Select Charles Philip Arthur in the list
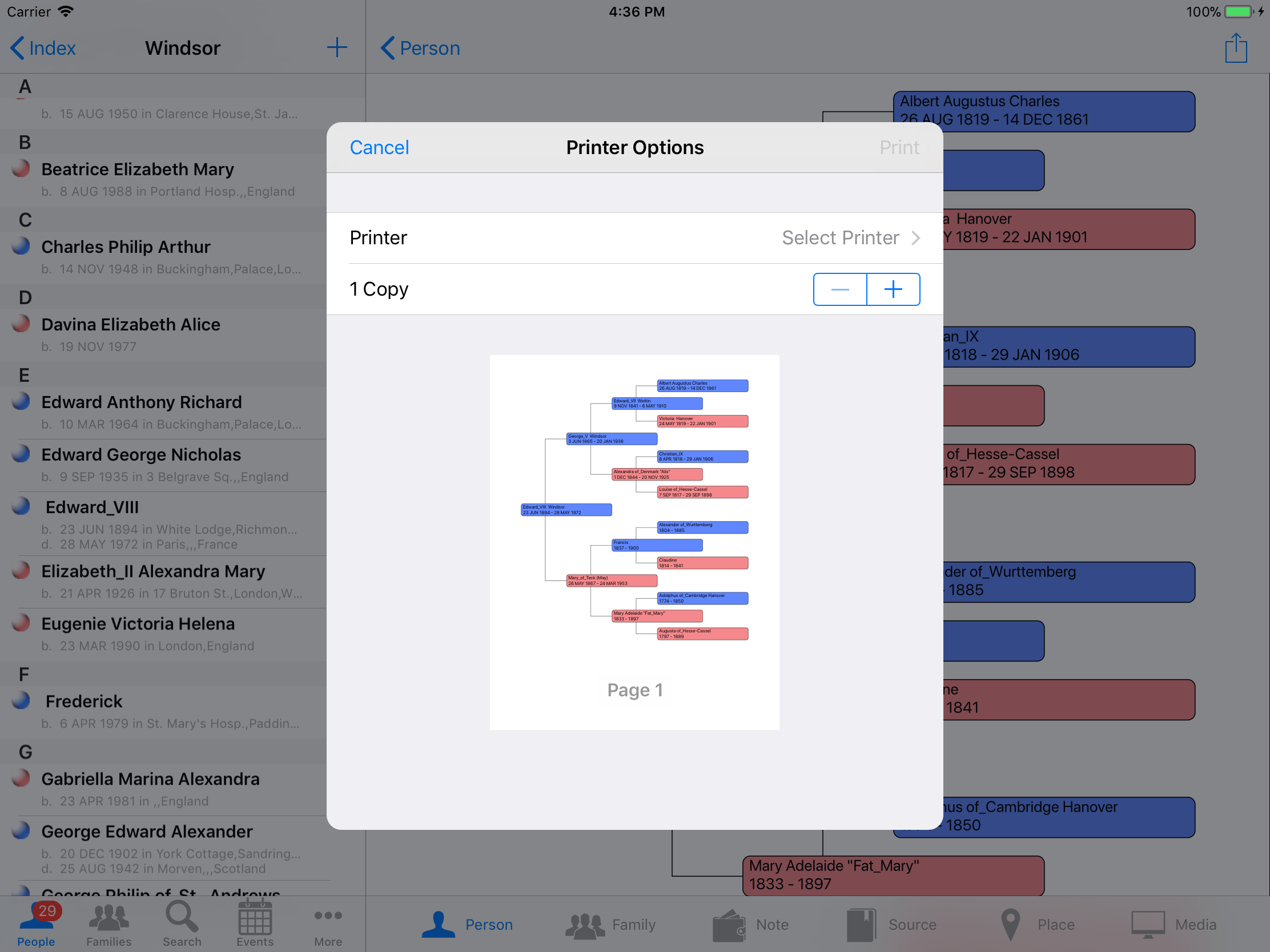Image resolution: width=1270 pixels, height=952 pixels. pos(126,247)
